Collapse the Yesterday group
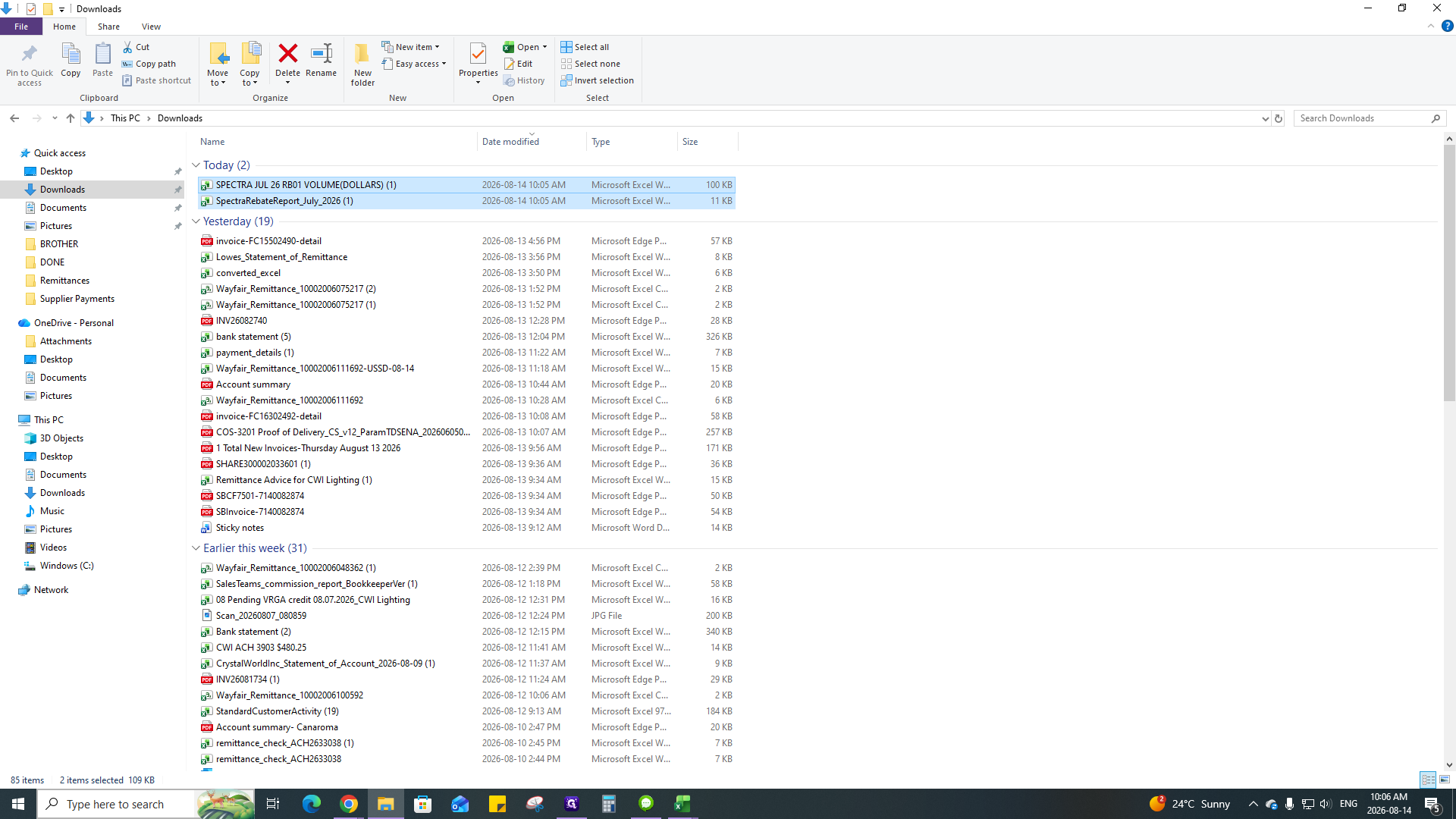 [x=196, y=221]
